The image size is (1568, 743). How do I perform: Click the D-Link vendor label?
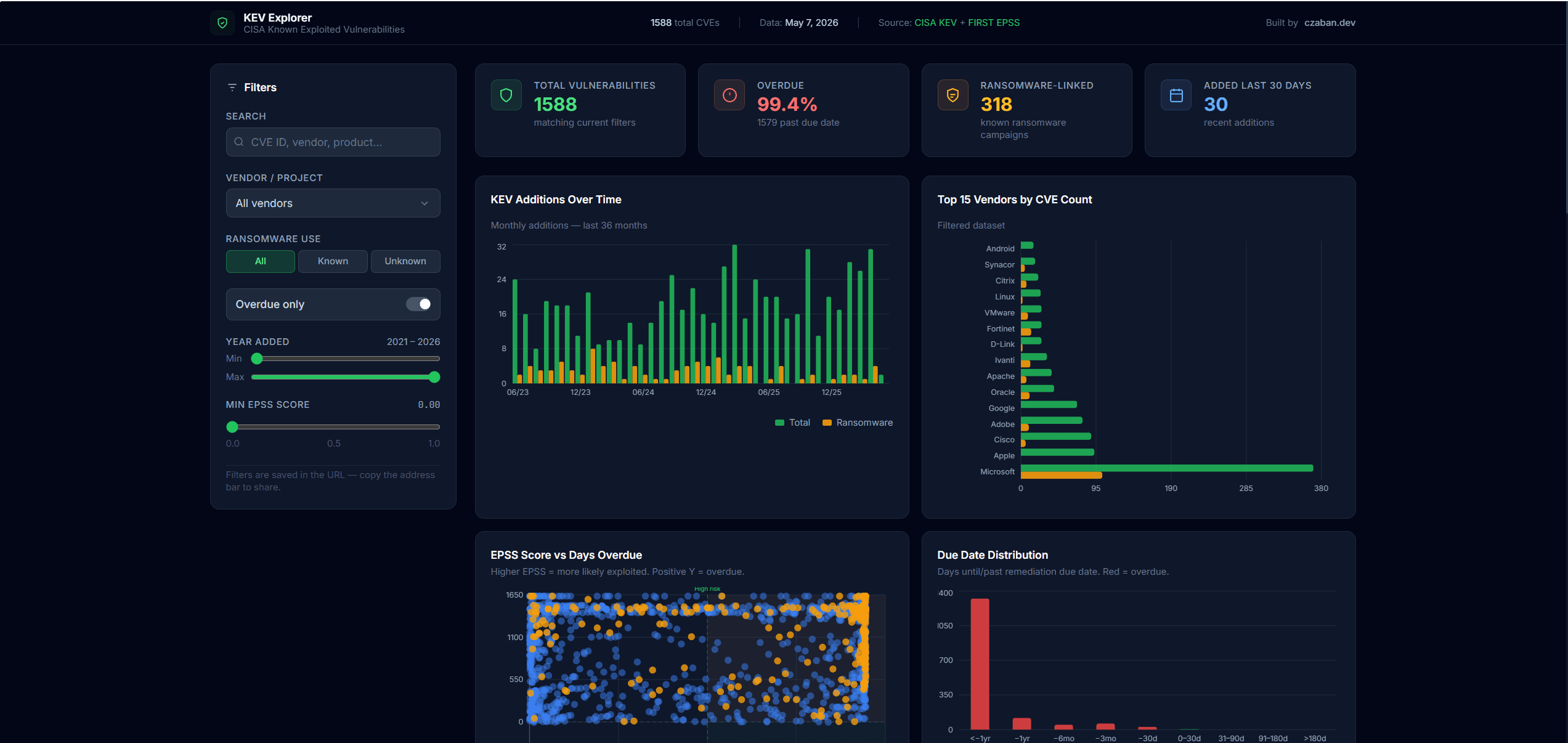(1002, 344)
